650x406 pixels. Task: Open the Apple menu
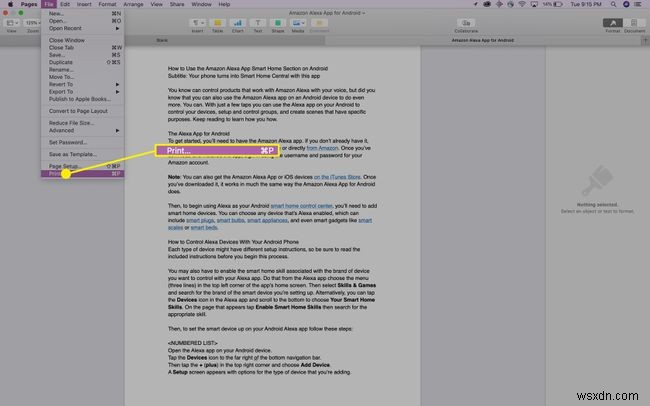[x=10, y=4]
